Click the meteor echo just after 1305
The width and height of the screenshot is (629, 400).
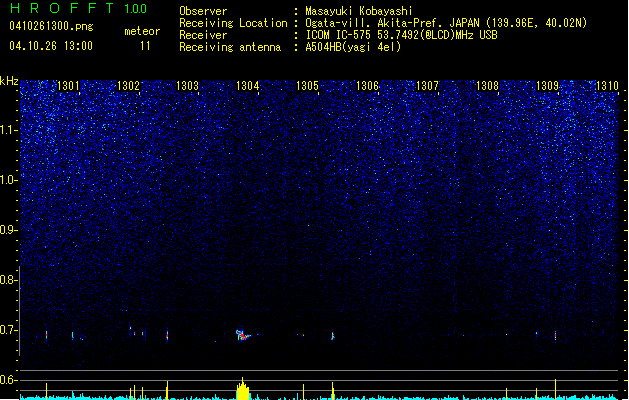(333, 336)
